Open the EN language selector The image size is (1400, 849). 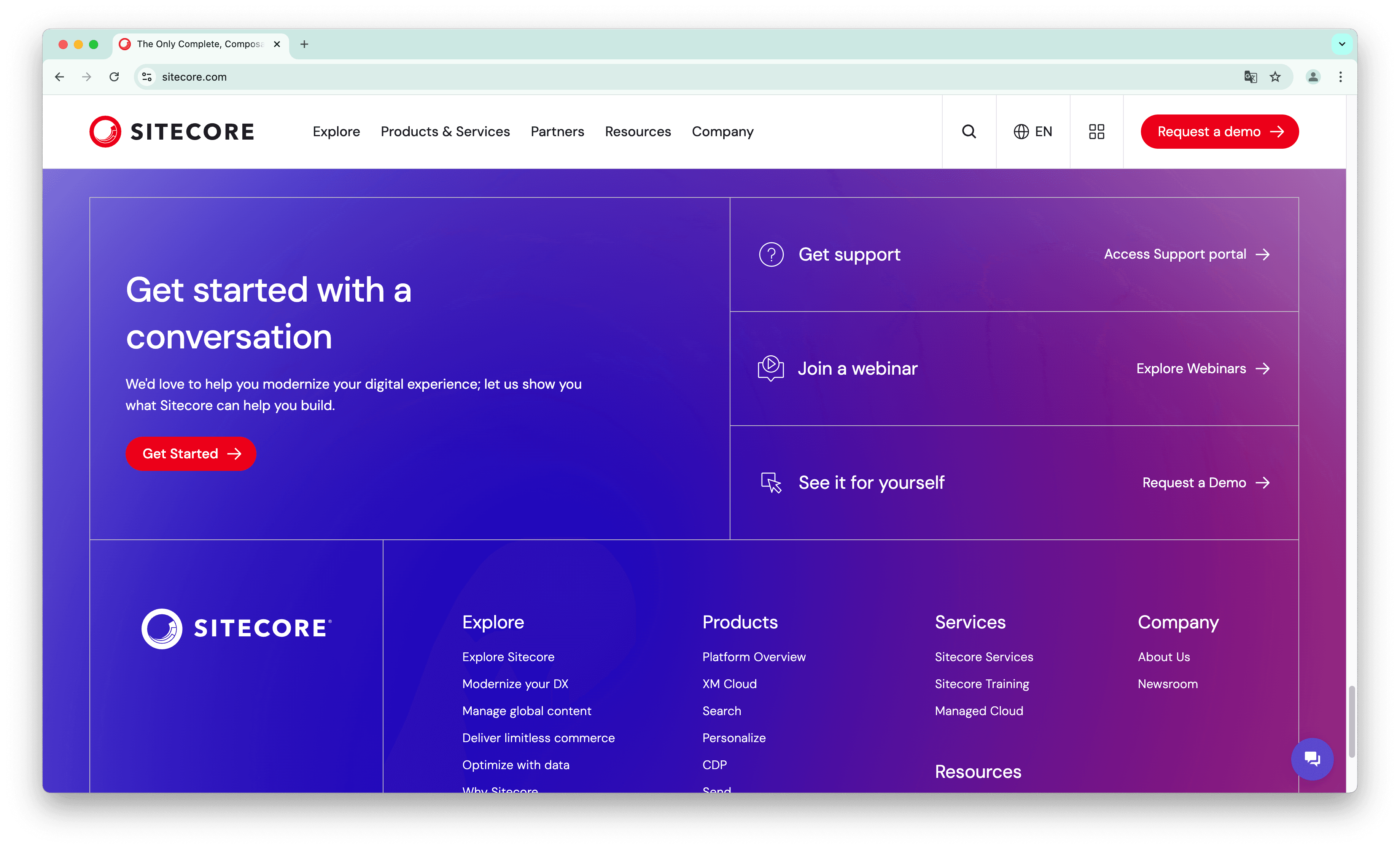(x=1032, y=132)
